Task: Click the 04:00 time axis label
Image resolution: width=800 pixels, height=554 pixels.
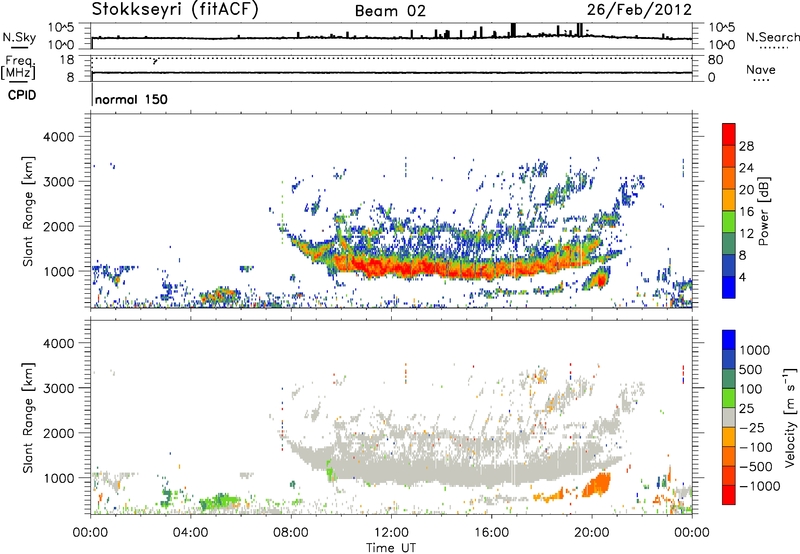Action: click(191, 533)
